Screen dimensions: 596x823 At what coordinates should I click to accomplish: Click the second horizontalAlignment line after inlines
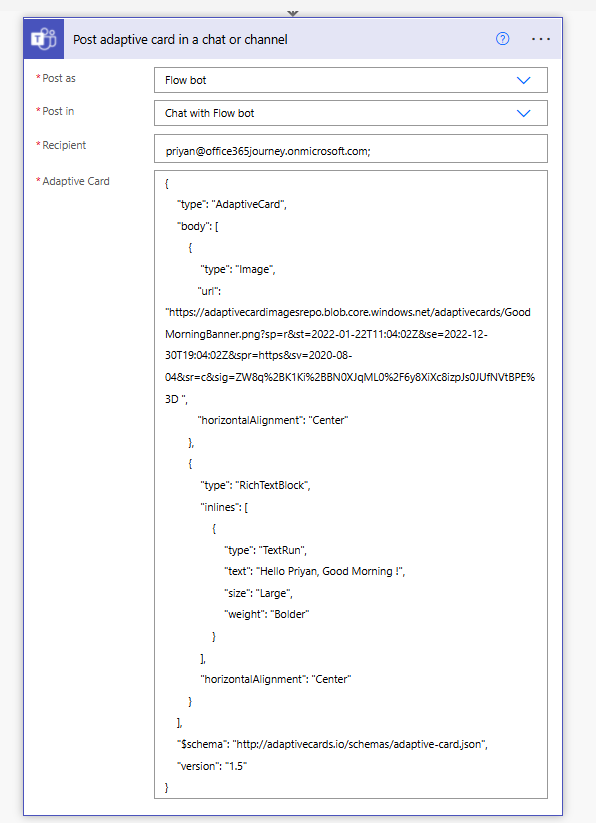coord(275,679)
